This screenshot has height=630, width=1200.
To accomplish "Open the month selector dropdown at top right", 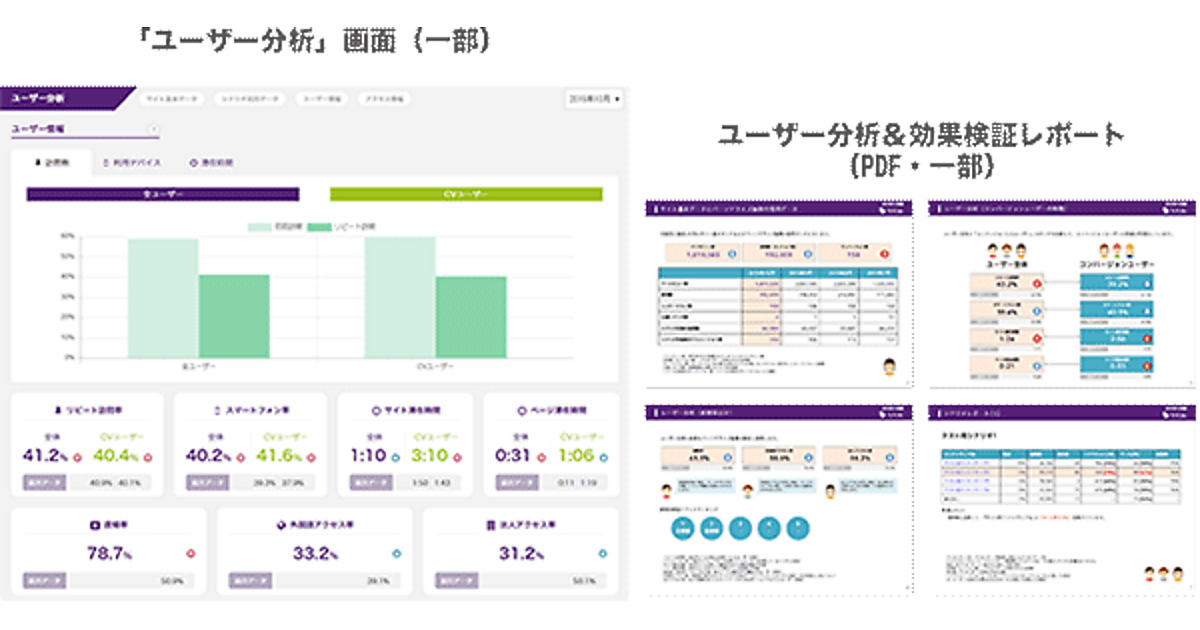I will (x=594, y=100).
